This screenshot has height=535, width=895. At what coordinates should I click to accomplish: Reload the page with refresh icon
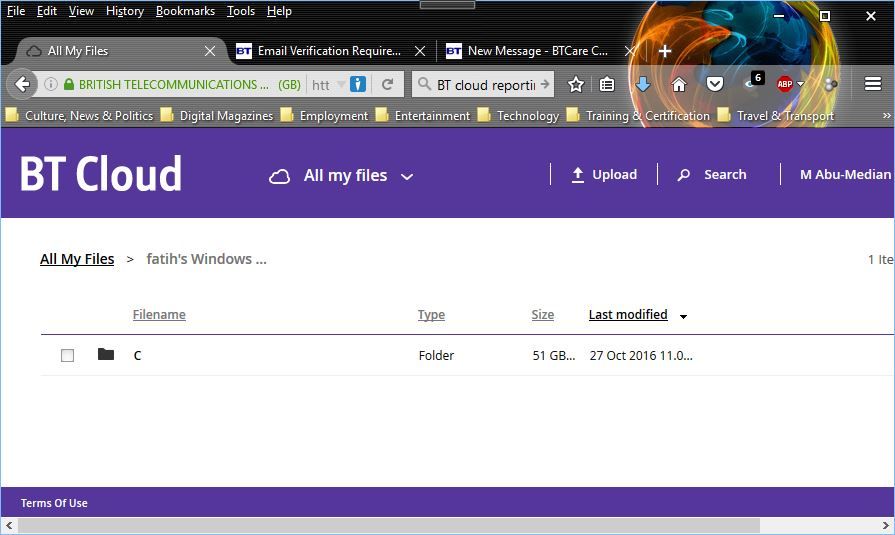pyautogui.click(x=388, y=85)
